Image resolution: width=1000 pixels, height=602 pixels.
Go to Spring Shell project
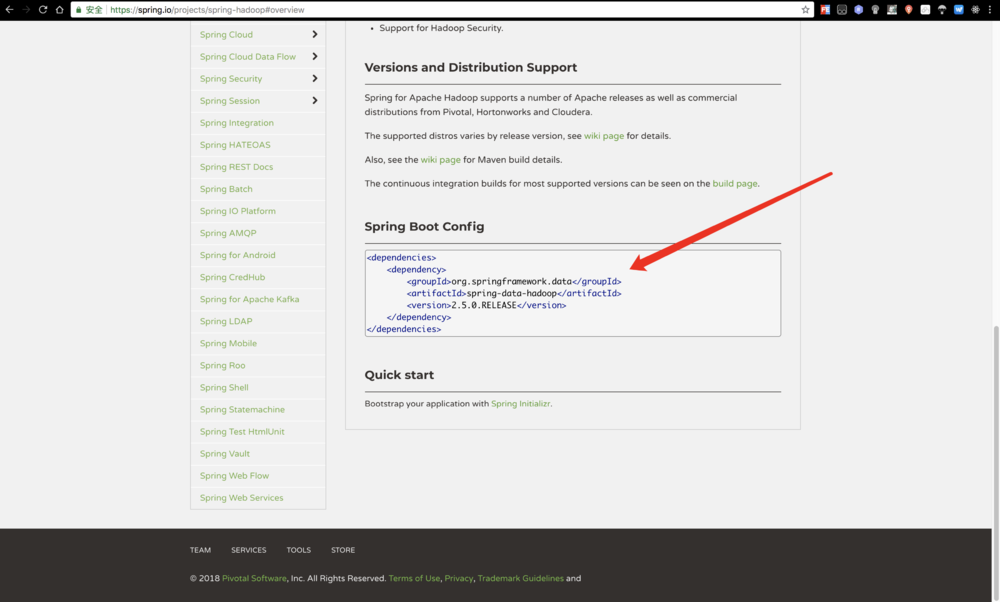click(224, 387)
